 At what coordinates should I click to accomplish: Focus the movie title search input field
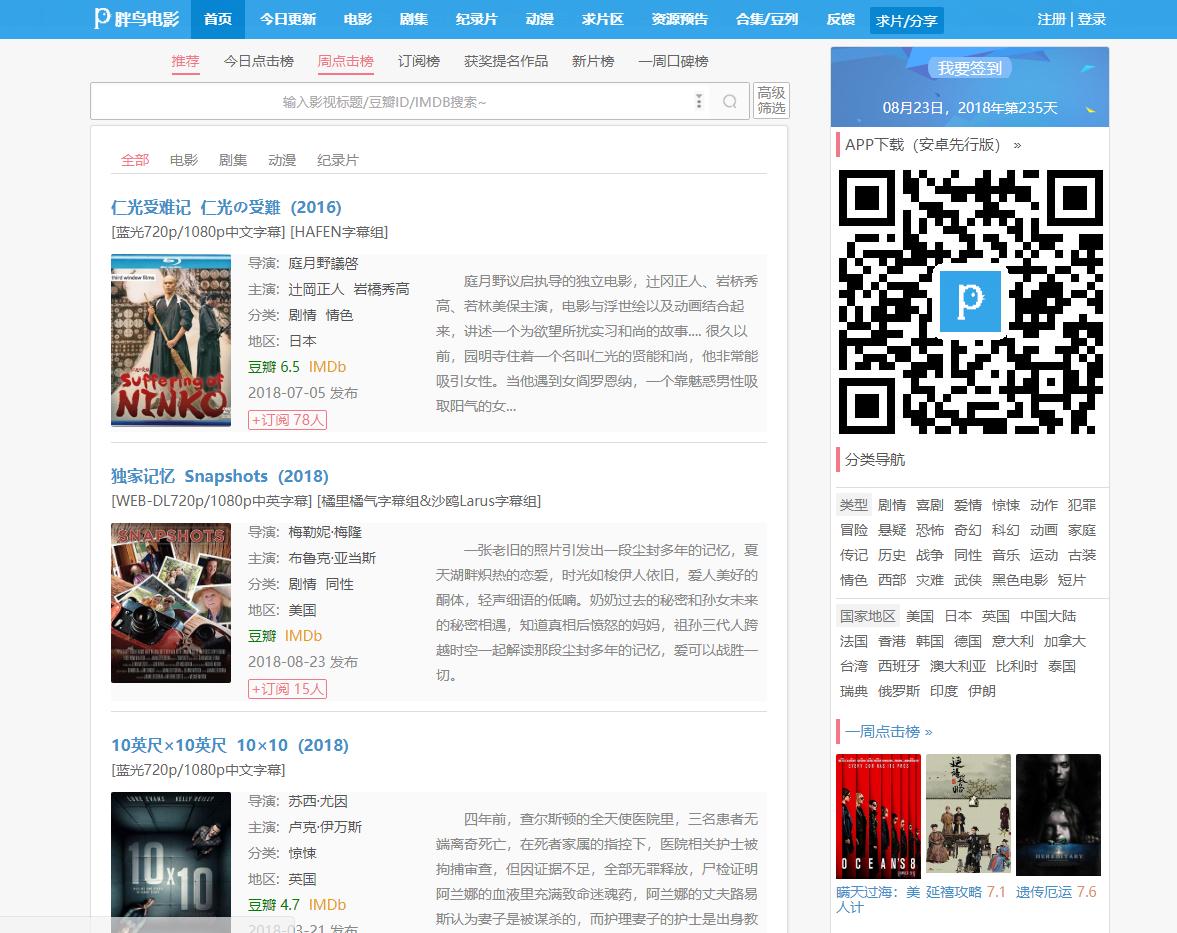click(384, 101)
